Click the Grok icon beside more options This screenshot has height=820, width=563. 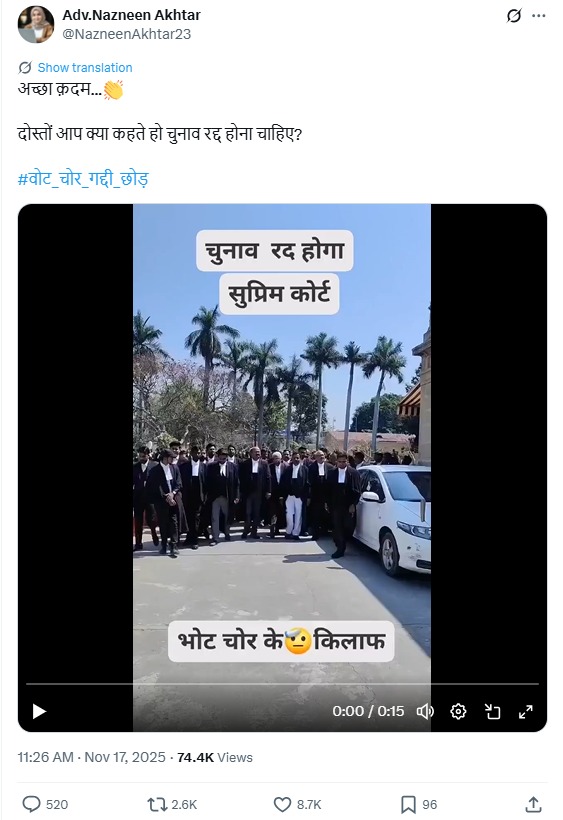tap(514, 16)
